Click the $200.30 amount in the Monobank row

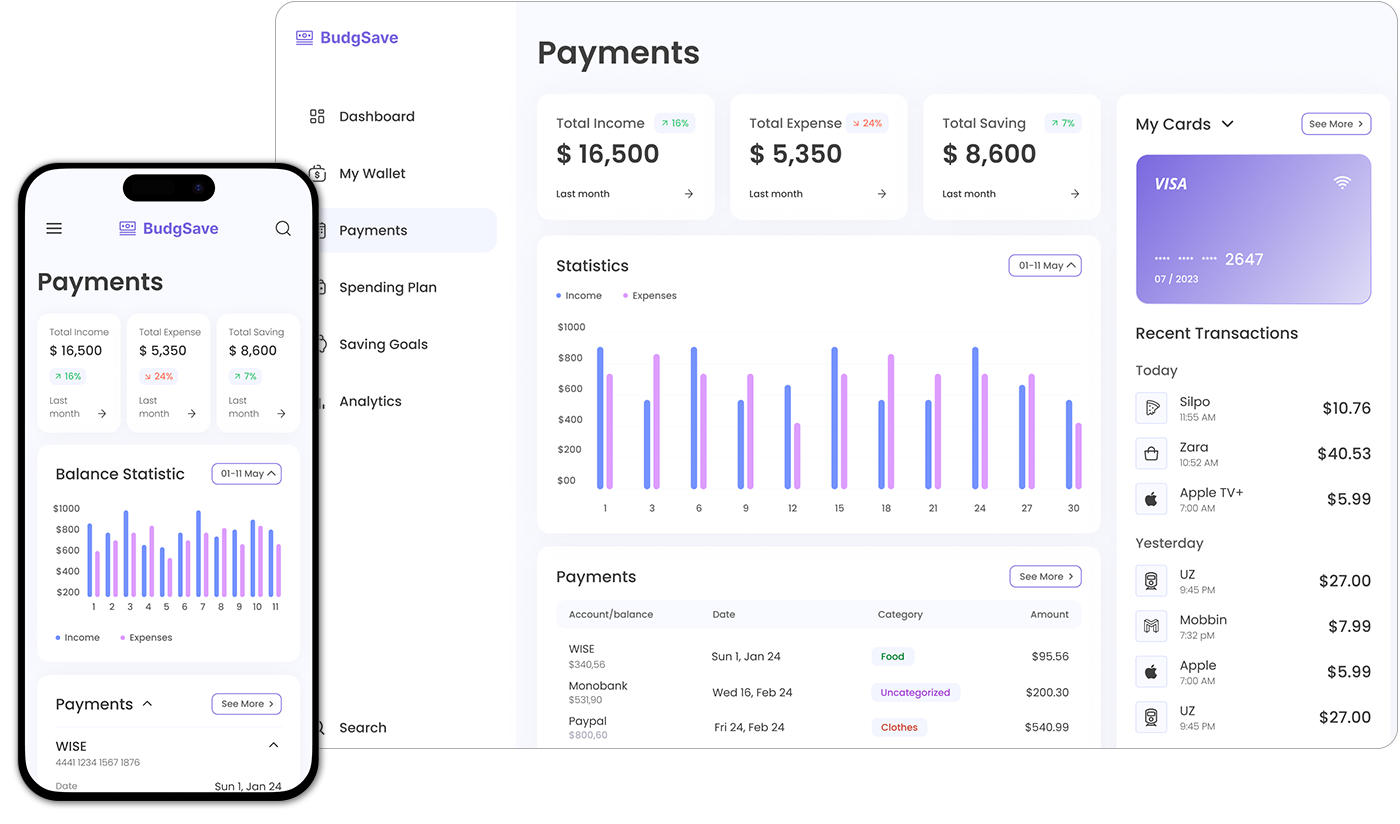click(x=1047, y=692)
